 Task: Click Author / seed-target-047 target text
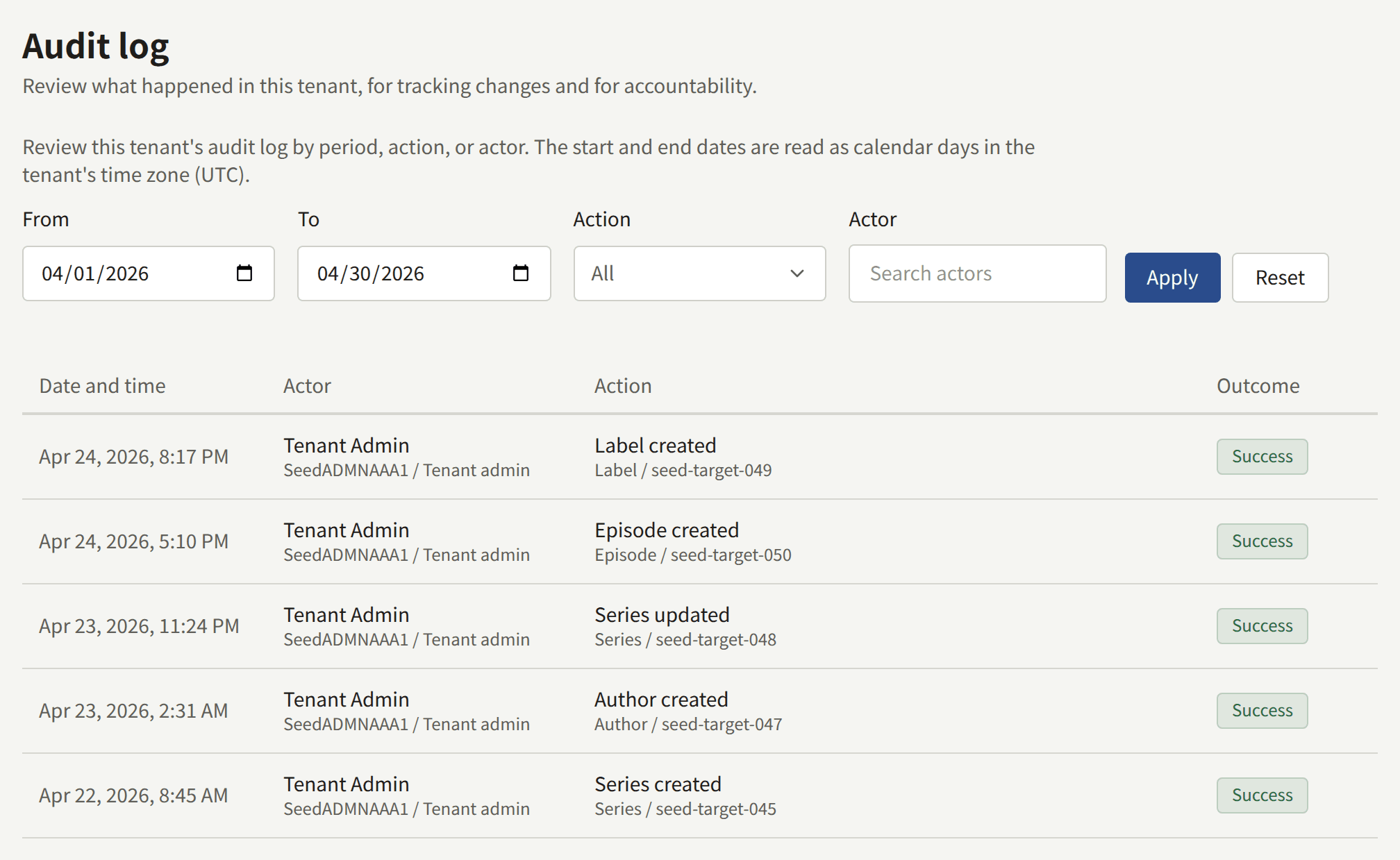688,725
